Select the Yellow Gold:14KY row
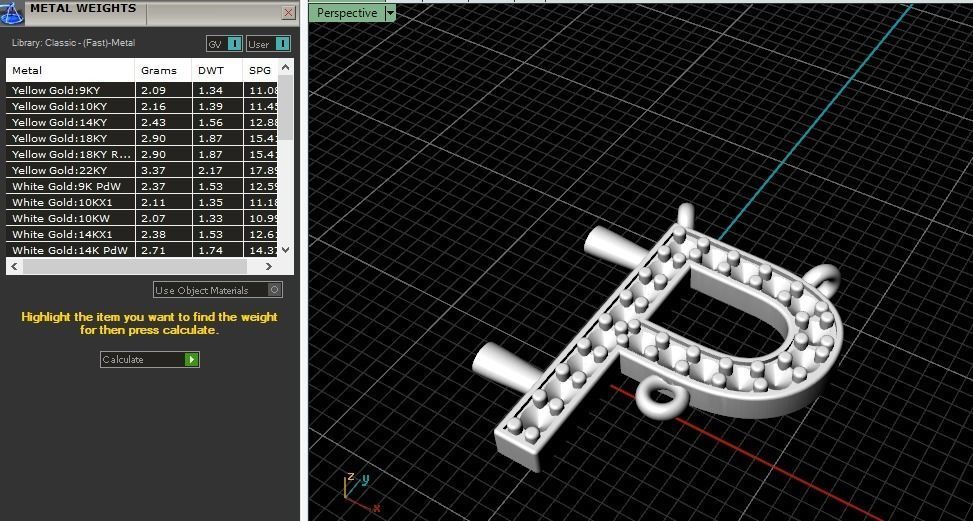Viewport: 973px width, 521px height. coord(141,122)
